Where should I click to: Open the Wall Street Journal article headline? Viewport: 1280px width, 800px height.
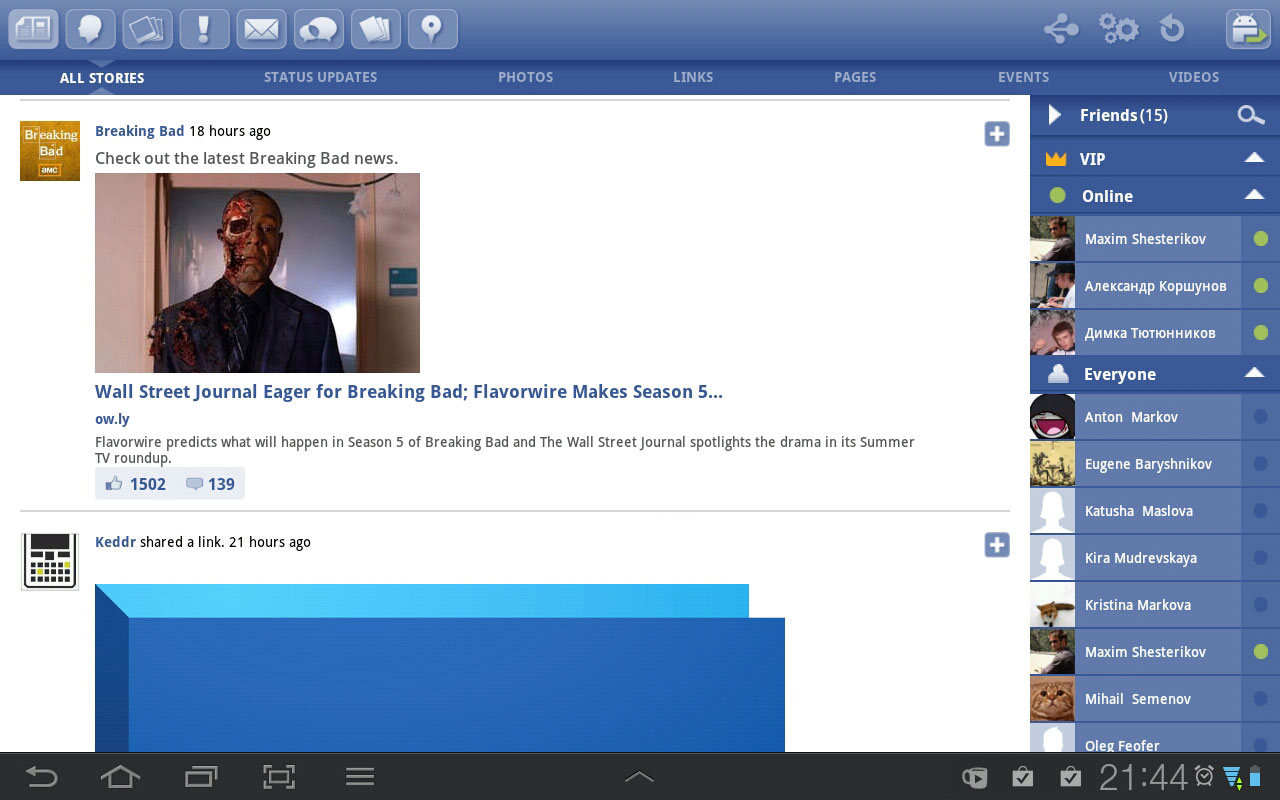click(409, 392)
